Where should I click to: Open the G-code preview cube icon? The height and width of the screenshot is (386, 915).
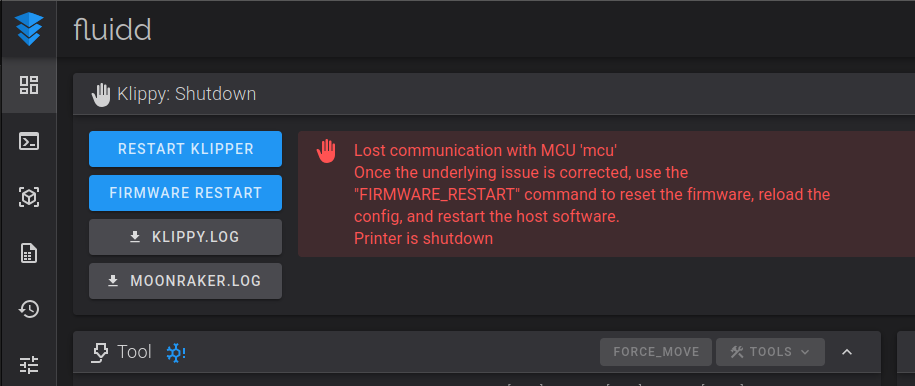pos(29,197)
